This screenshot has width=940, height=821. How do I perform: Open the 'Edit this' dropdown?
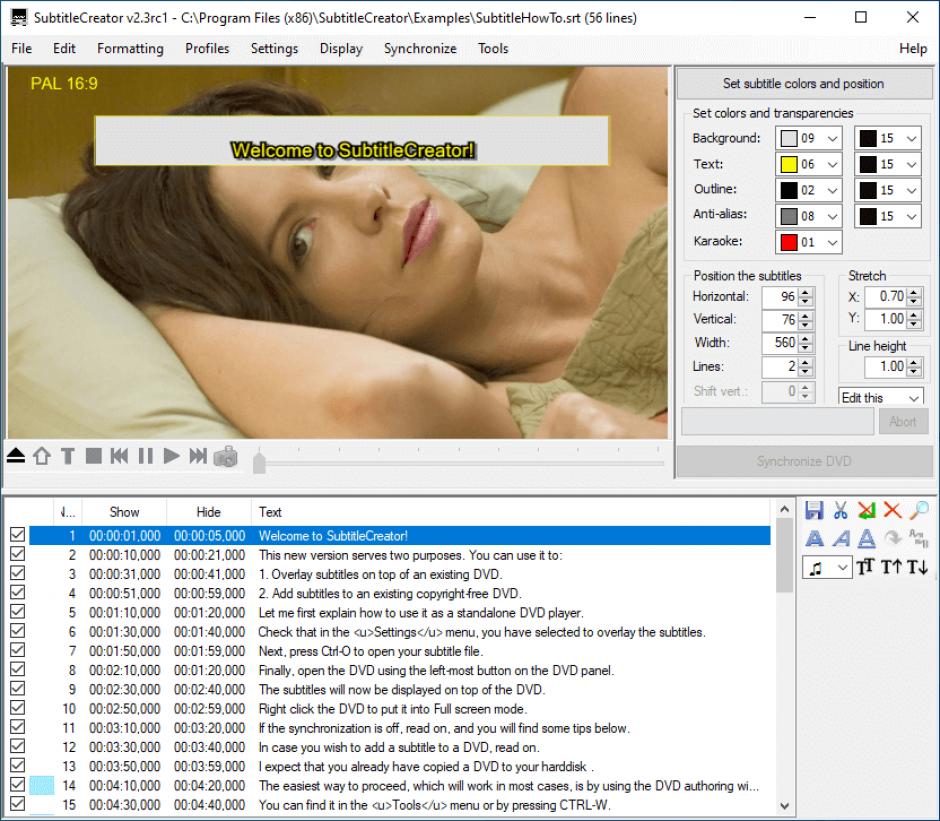click(881, 397)
